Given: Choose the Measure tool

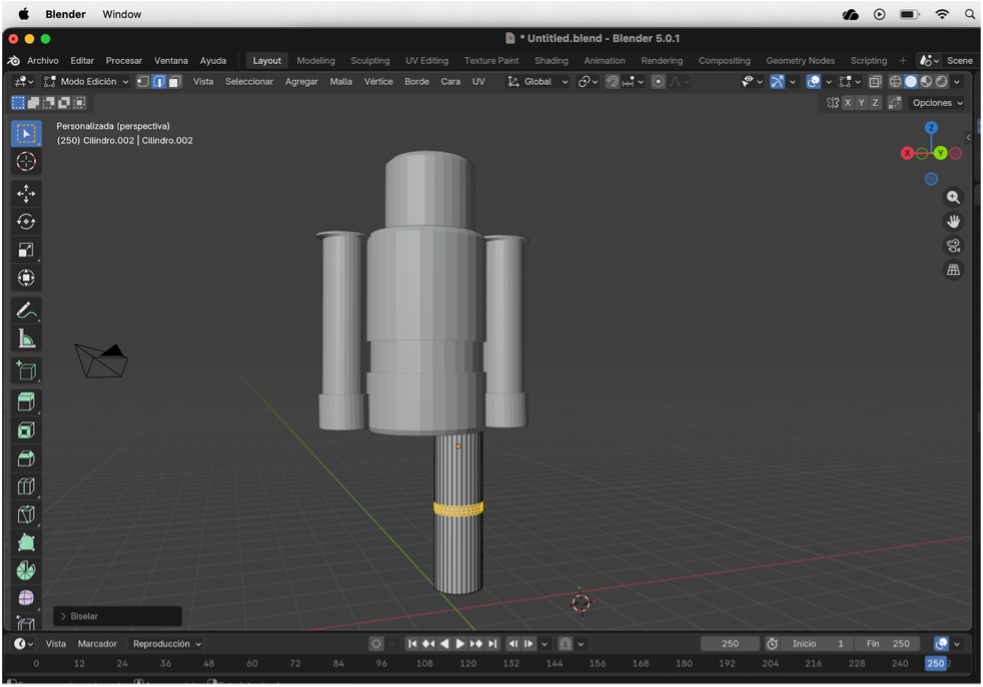Looking at the screenshot, I should [x=26, y=340].
